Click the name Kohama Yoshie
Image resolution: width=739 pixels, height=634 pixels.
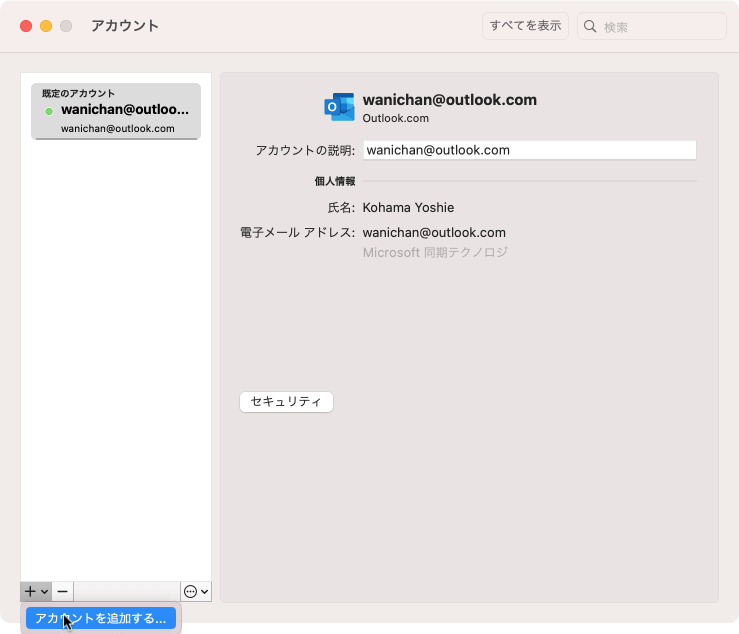(x=408, y=207)
